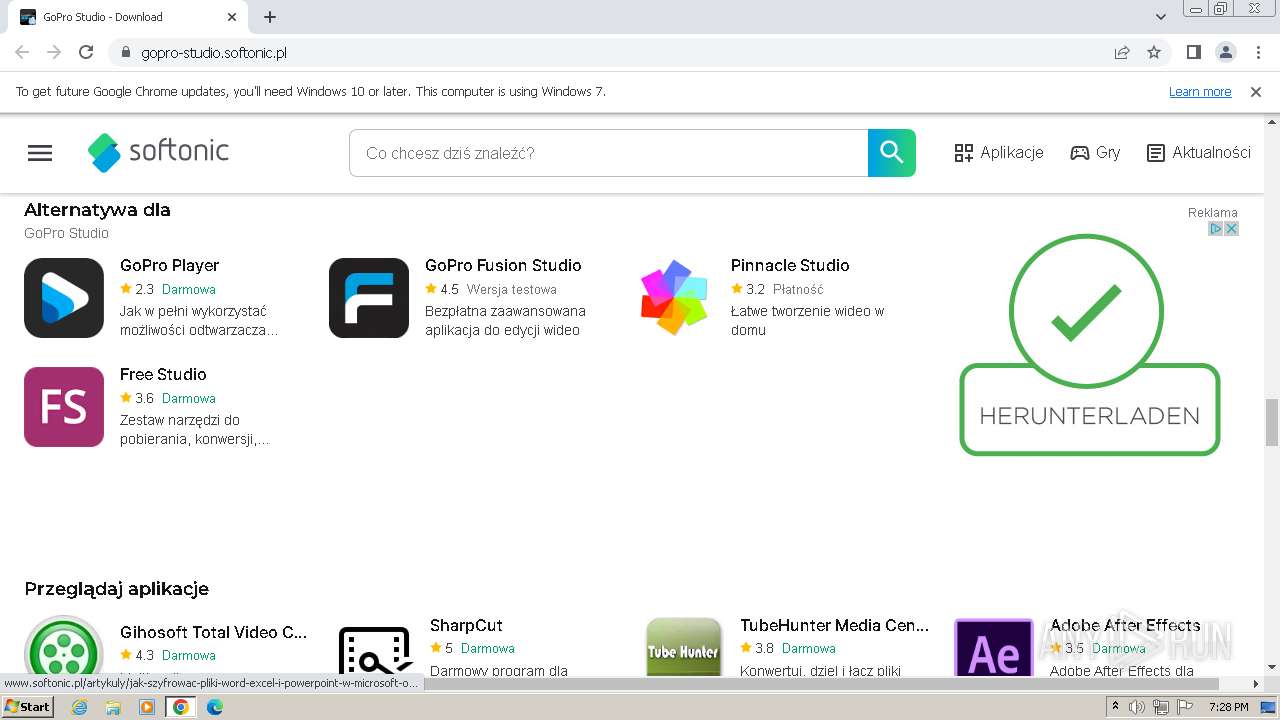
Task: Open the Chrome profile avatar
Action: 1225,52
